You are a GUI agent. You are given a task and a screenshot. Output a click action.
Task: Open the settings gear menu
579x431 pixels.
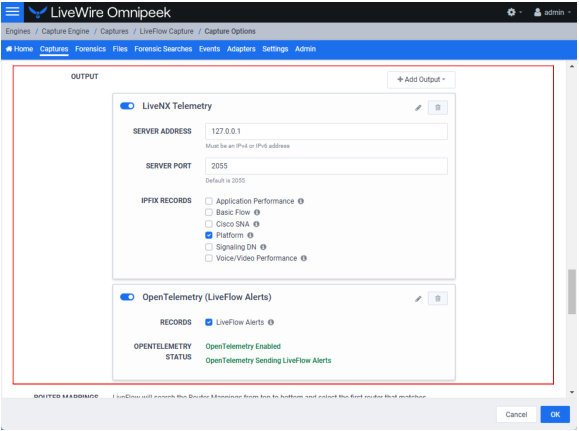pyautogui.click(x=514, y=13)
